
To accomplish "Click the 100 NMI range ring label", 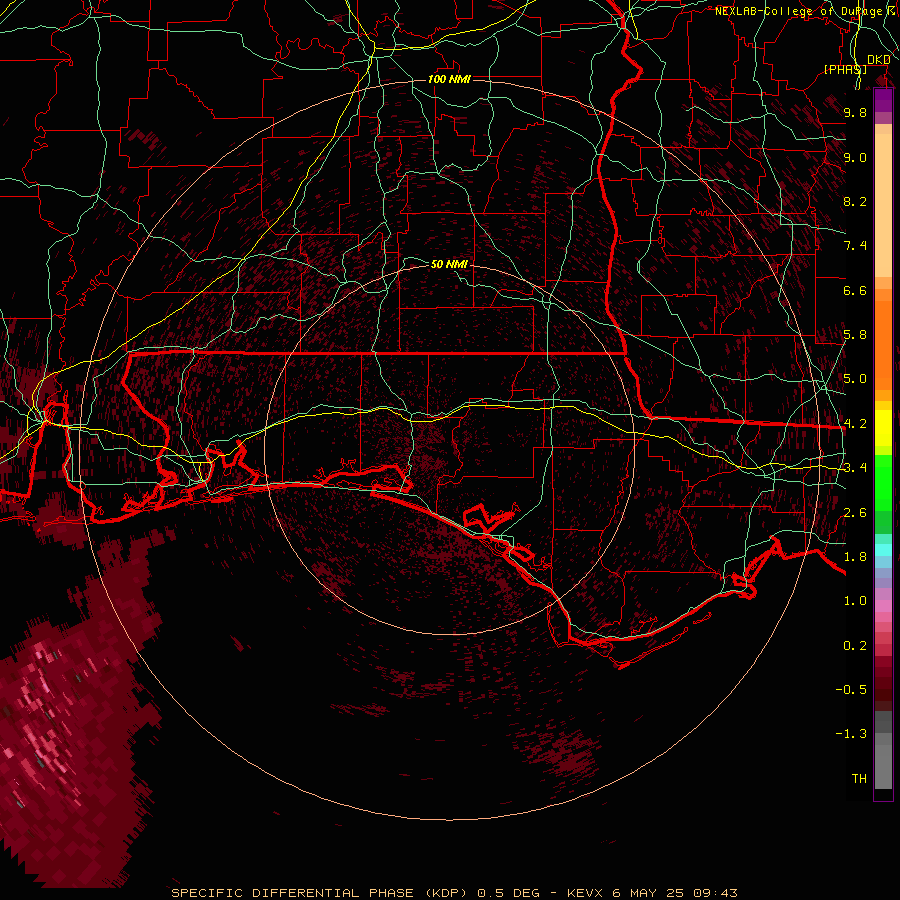I will tap(449, 79).
